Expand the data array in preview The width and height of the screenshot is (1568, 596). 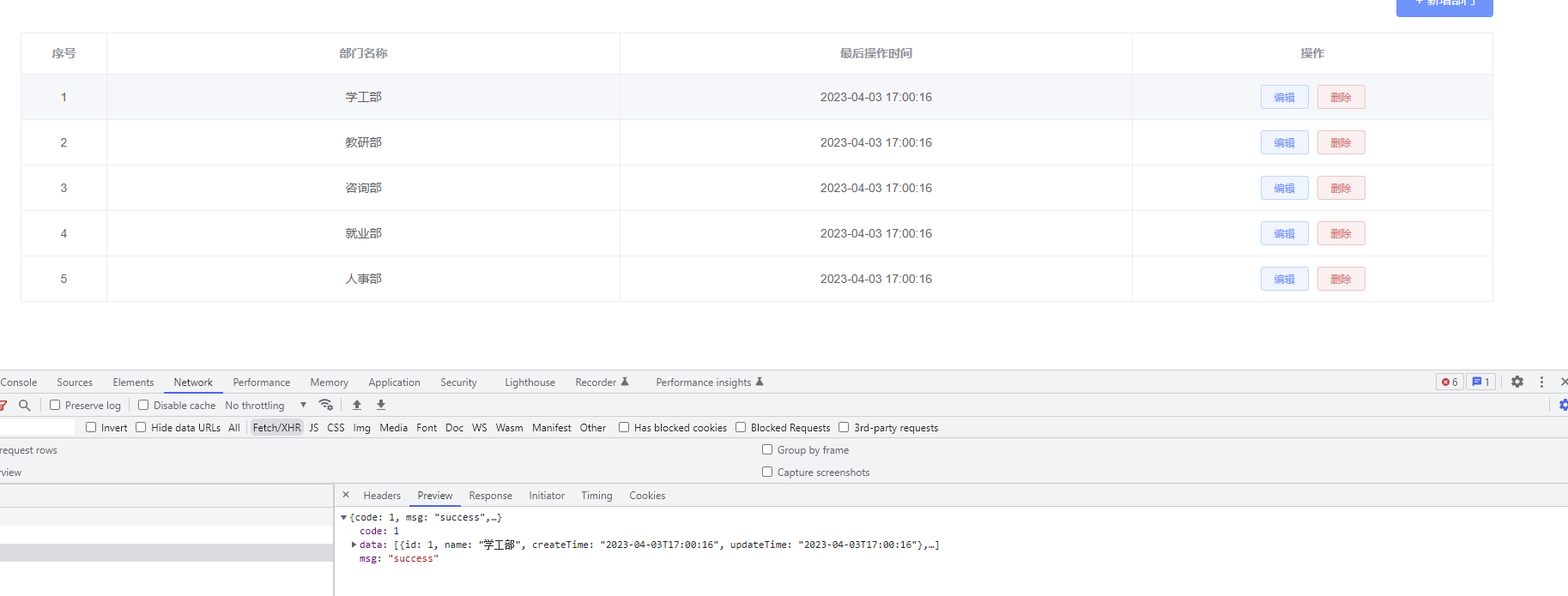[354, 545]
